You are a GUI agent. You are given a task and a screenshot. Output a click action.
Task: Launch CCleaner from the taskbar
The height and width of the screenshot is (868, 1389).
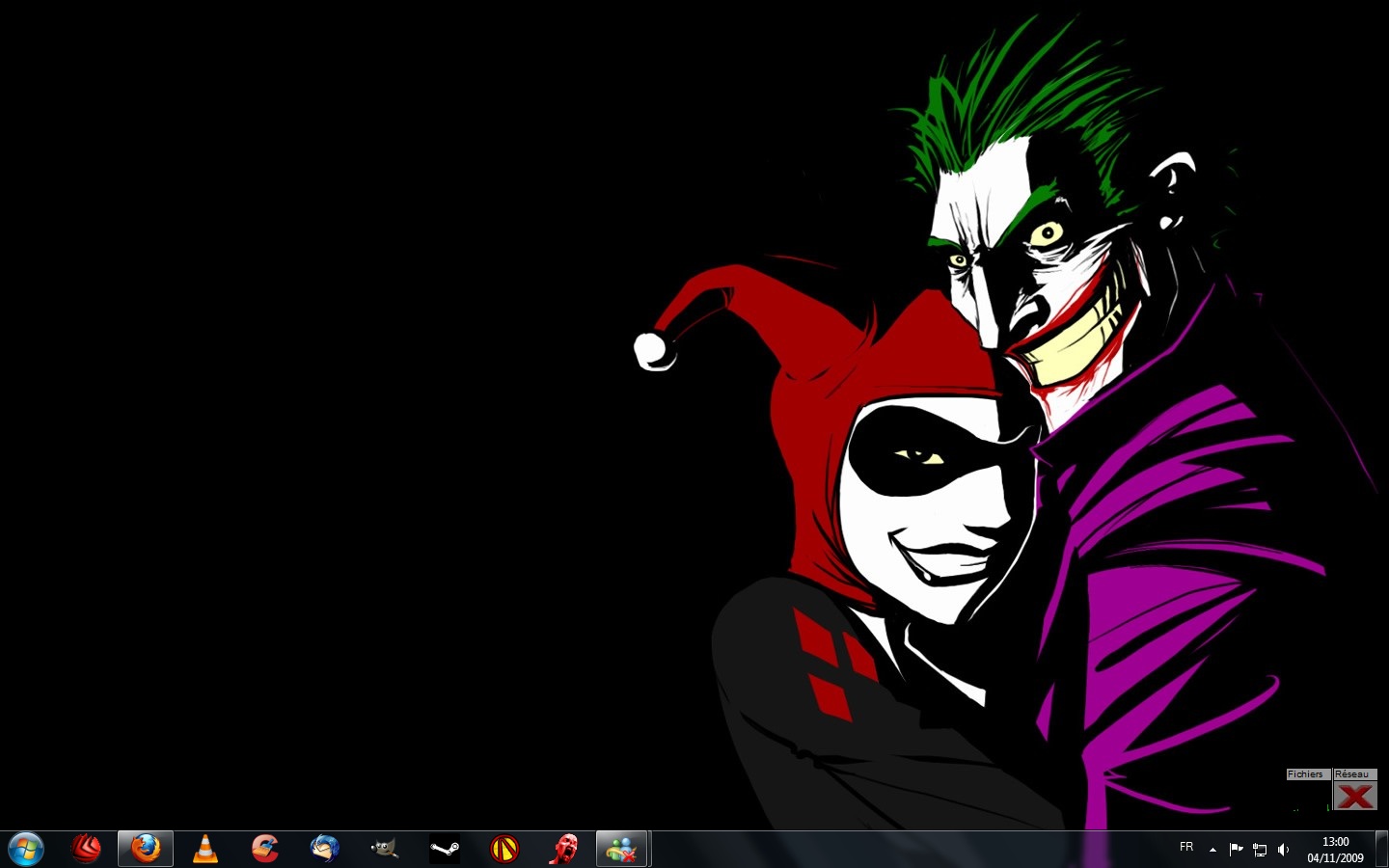coord(265,849)
